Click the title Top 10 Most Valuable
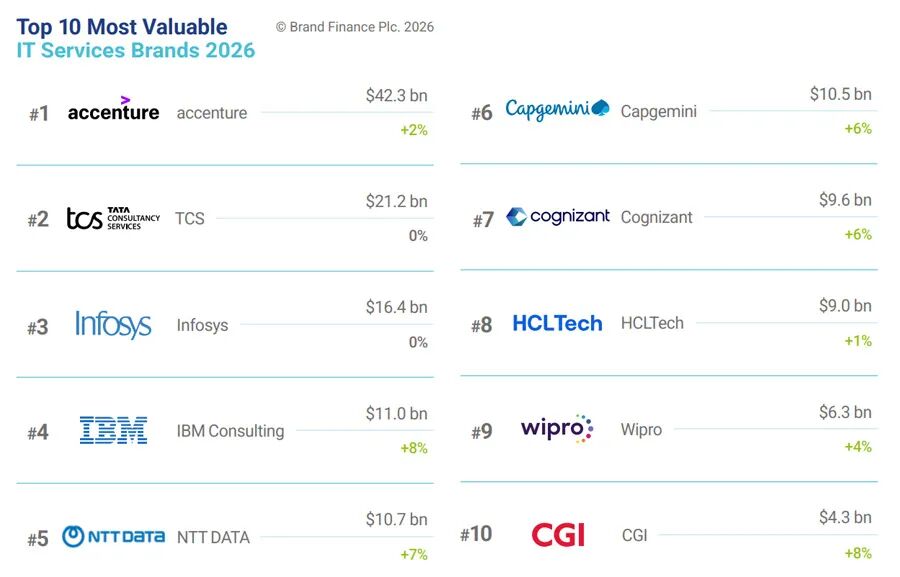Screen dimensions: 900x577 pos(122,27)
